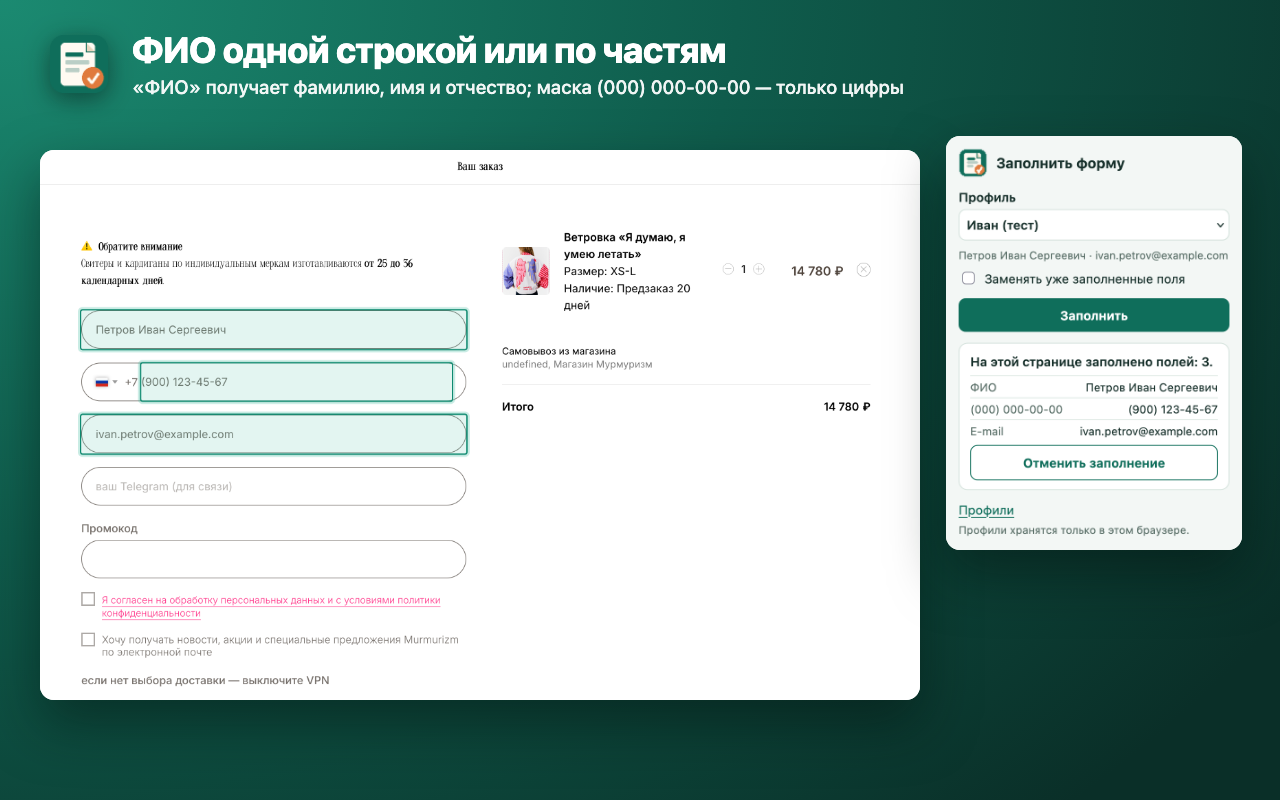Click the E-mail row label in popup
Image resolution: width=1280 pixels, height=800 pixels.
[987, 431]
